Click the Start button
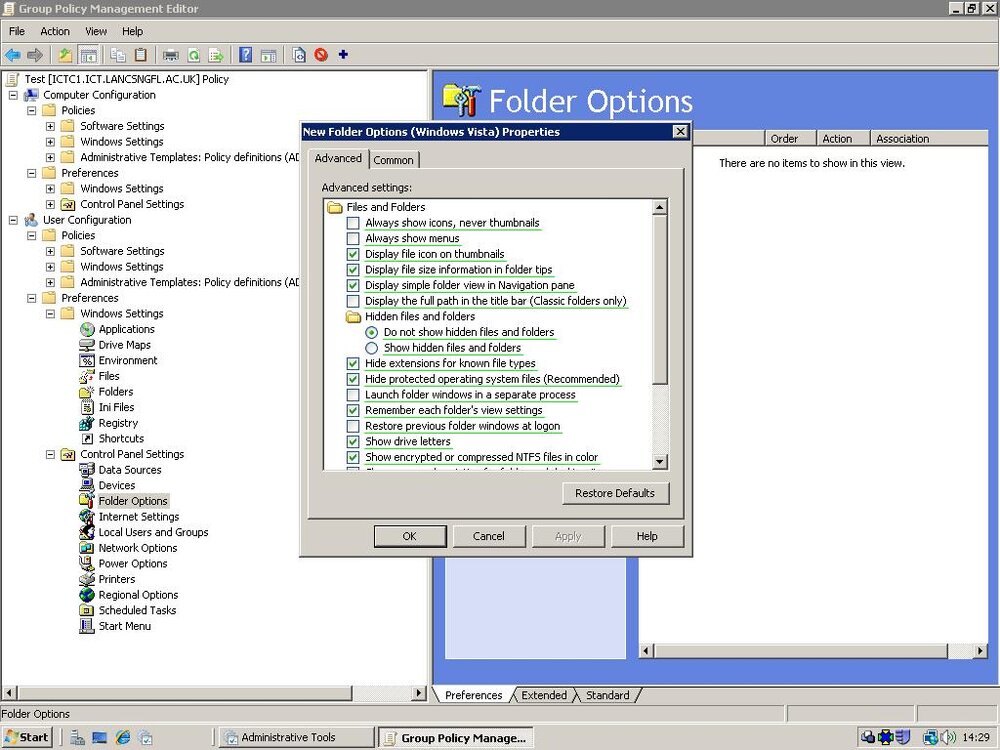This screenshot has width=1000, height=750. (x=27, y=737)
